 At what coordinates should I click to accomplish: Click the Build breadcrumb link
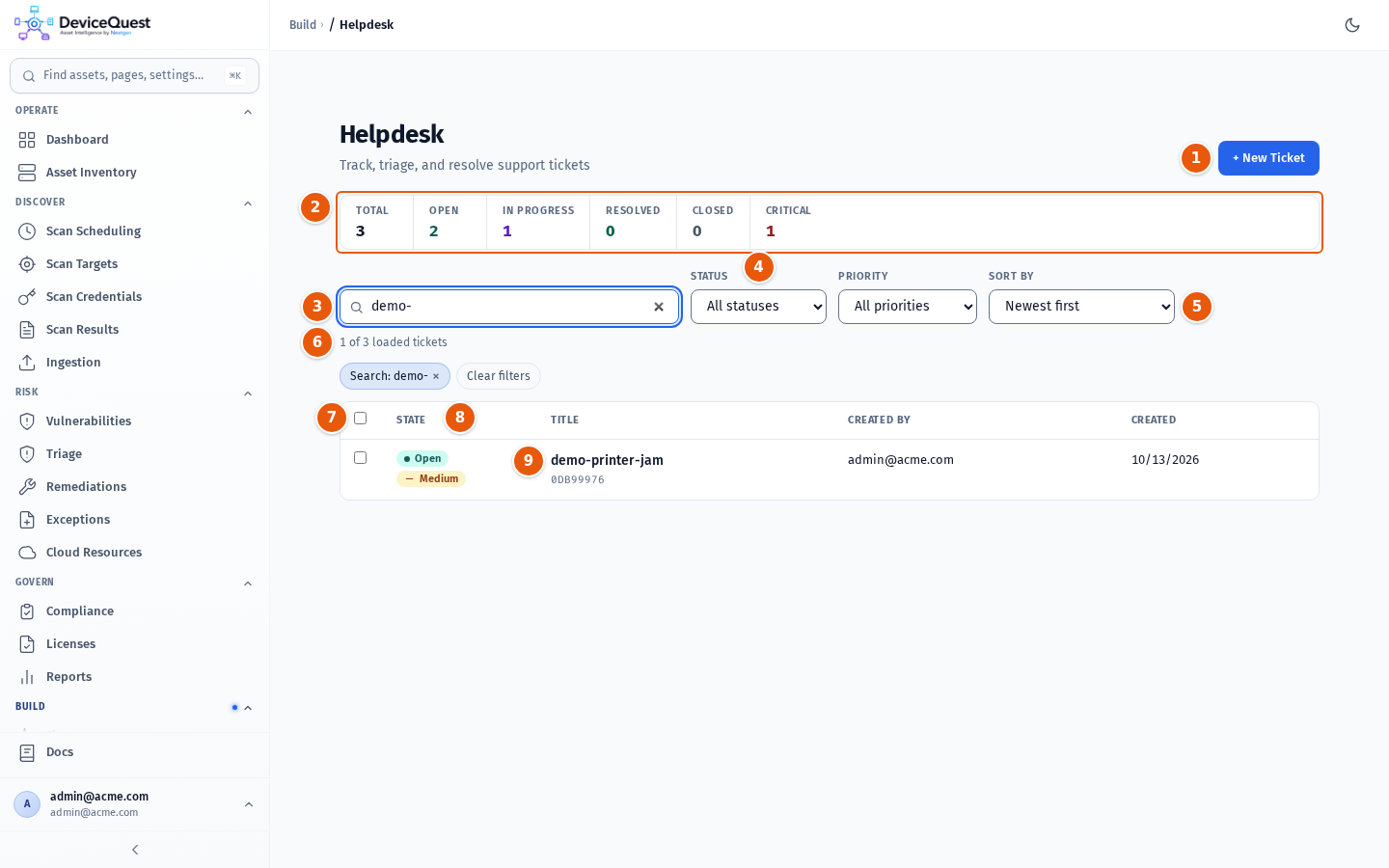tap(303, 25)
